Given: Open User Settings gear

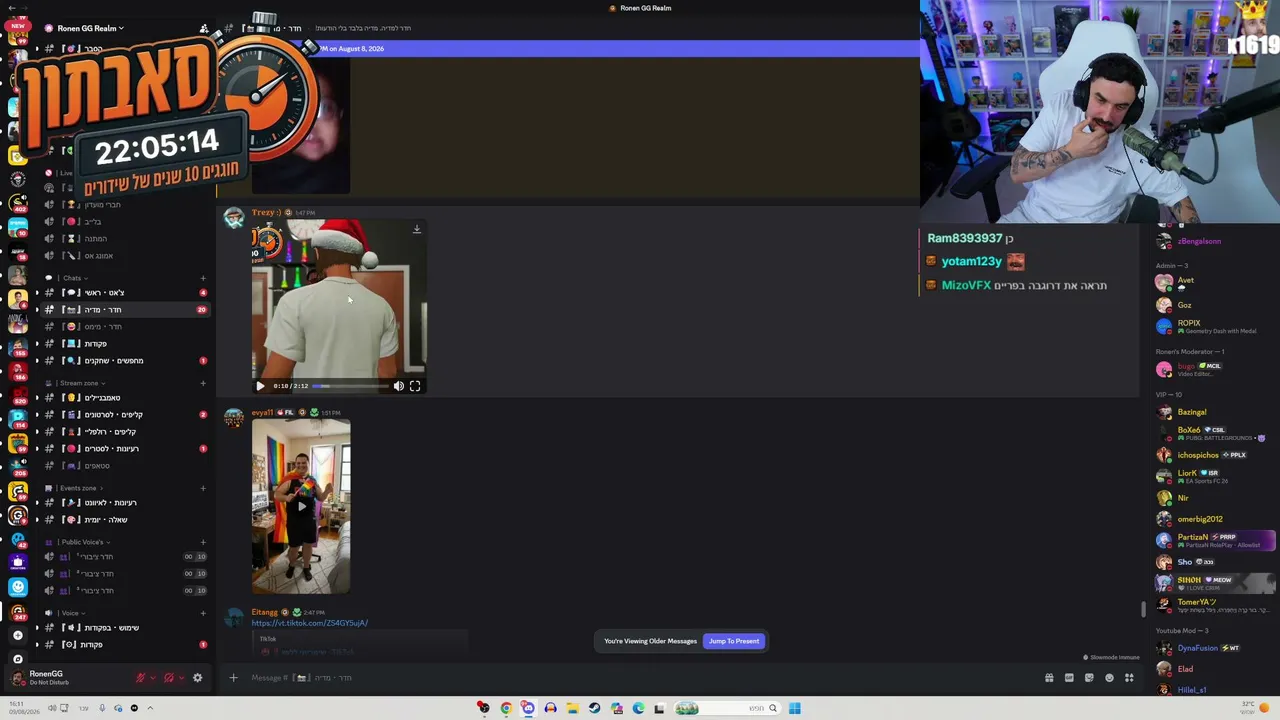Looking at the screenshot, I should coord(197,678).
